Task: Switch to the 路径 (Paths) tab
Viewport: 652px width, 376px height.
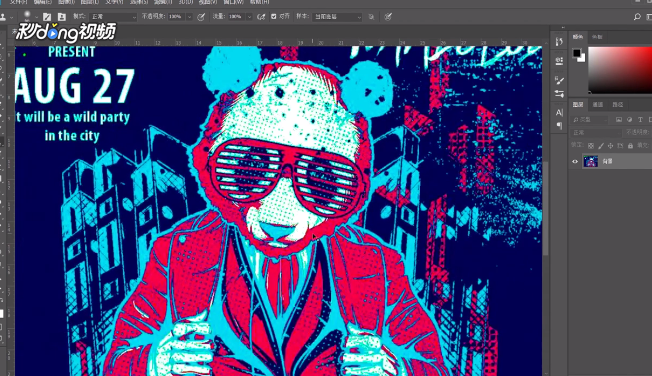Action: [x=617, y=104]
